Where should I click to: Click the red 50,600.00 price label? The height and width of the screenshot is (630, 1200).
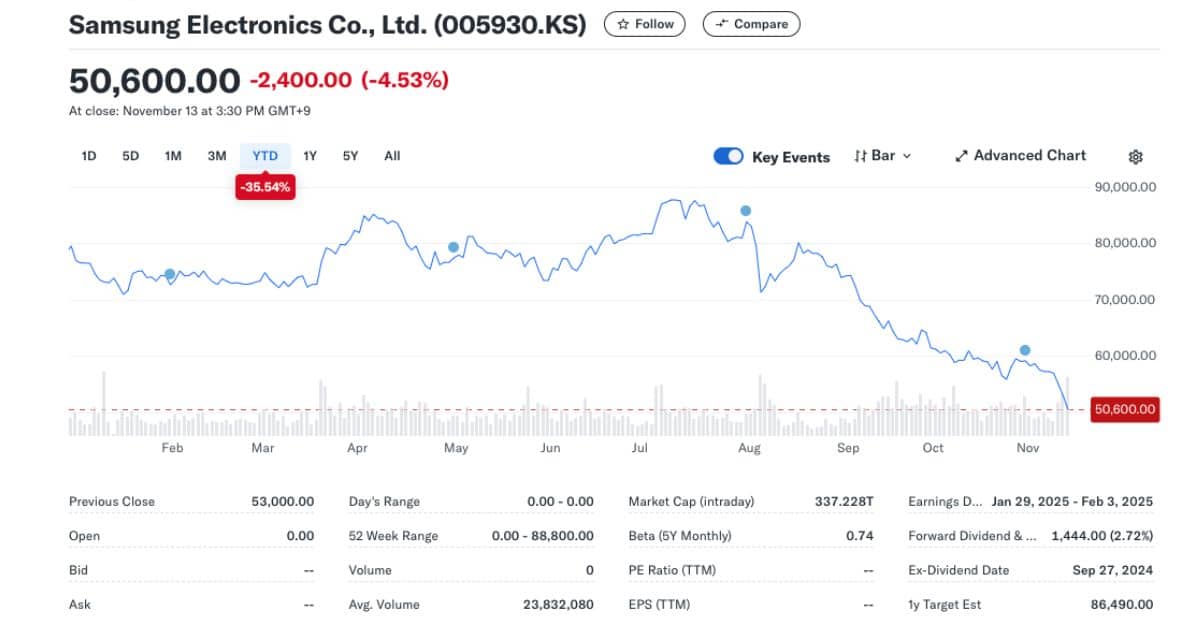point(1125,409)
